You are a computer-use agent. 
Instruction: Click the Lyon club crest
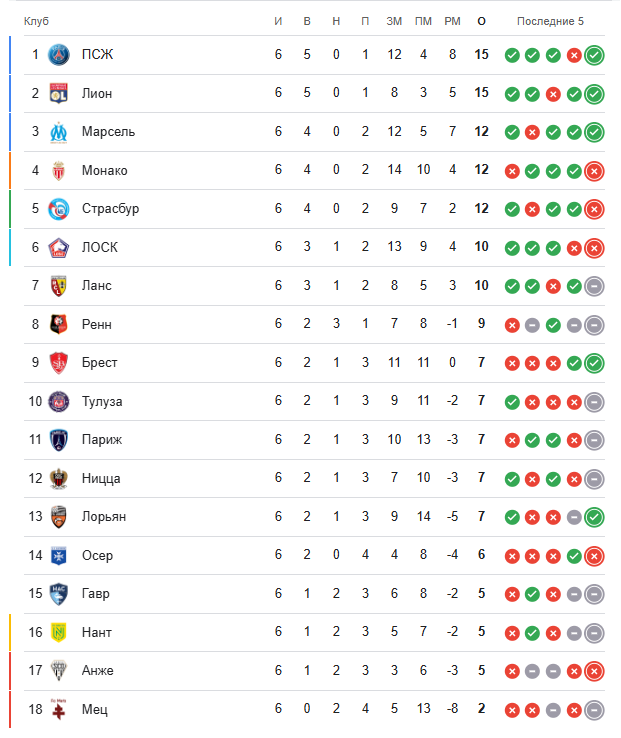tap(59, 93)
